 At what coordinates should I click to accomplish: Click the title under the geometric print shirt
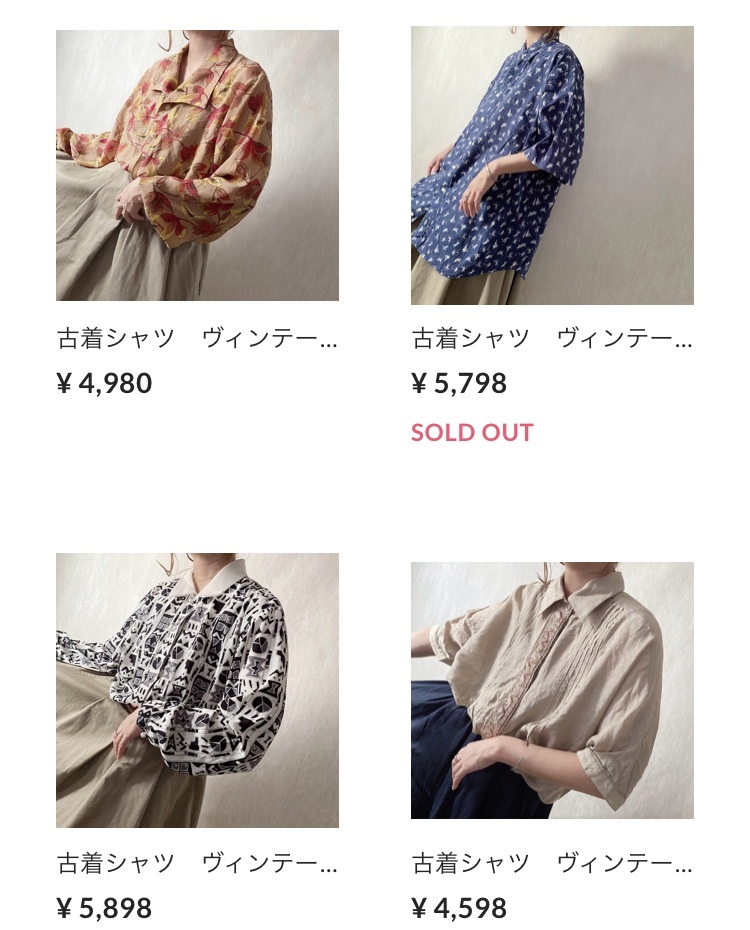click(x=197, y=863)
